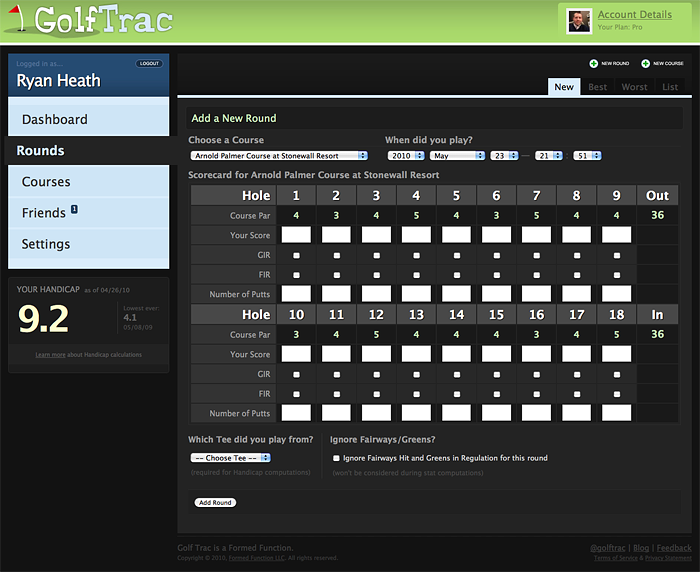Click the 9.2 handicap value
This screenshot has height=572, width=700.
coord(43,319)
